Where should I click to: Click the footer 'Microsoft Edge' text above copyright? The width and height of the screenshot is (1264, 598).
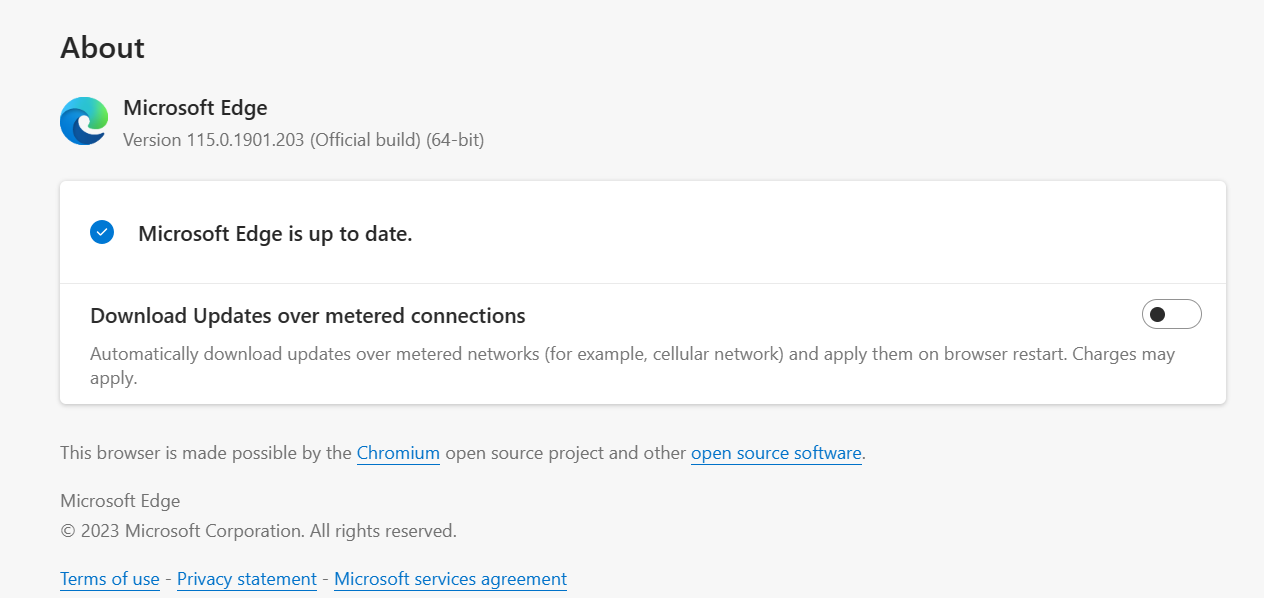tap(120, 501)
